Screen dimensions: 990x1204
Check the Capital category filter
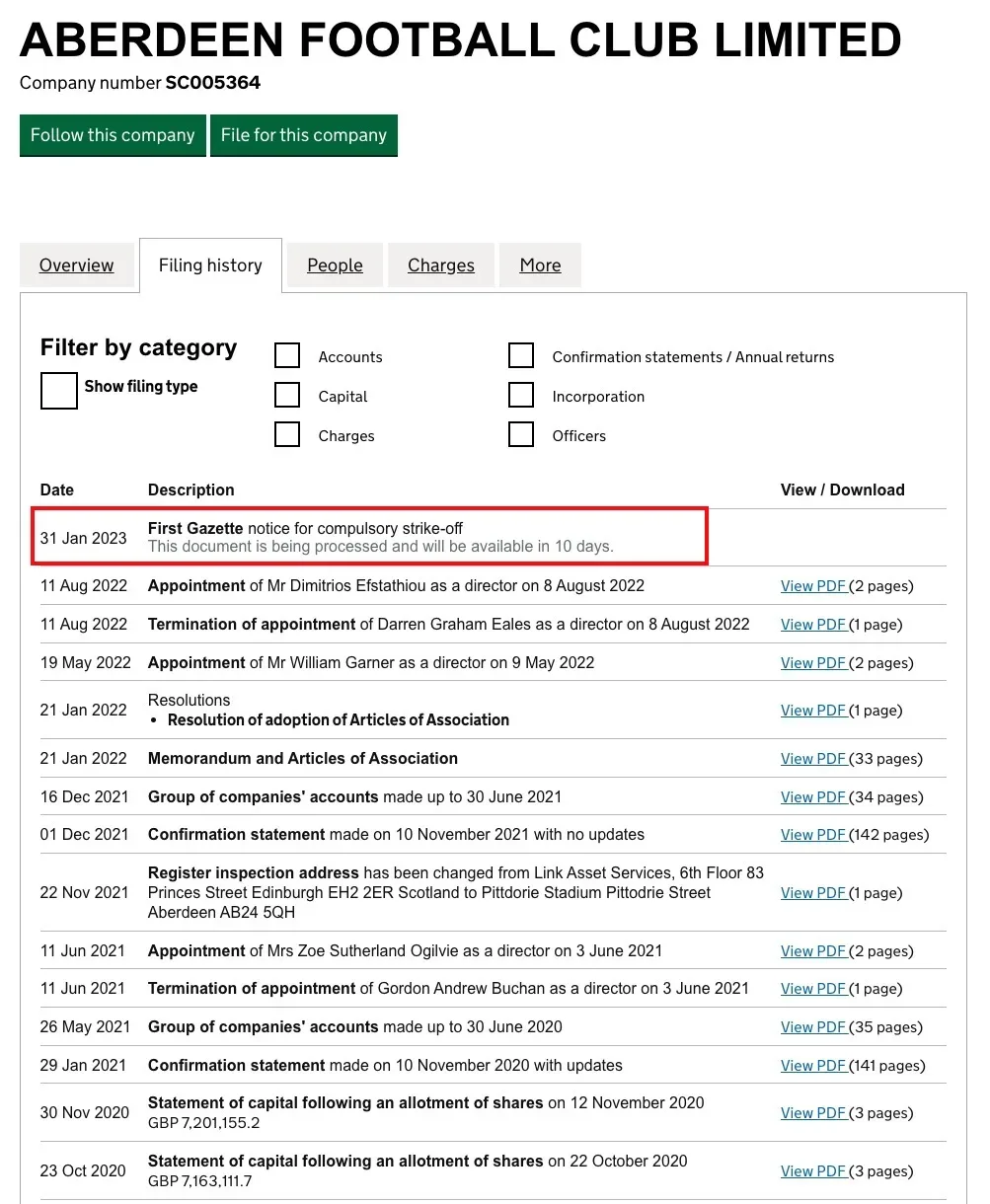pos(287,396)
